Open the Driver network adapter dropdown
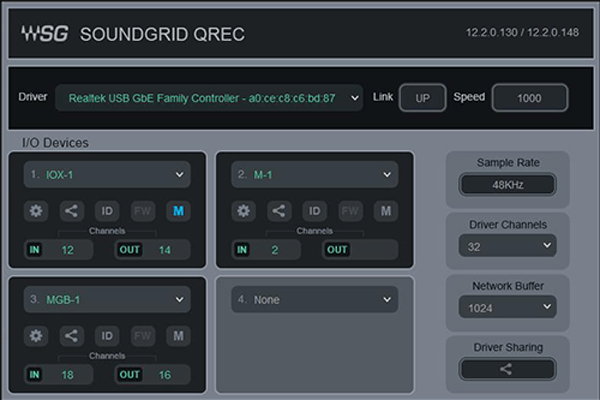 tap(208, 98)
